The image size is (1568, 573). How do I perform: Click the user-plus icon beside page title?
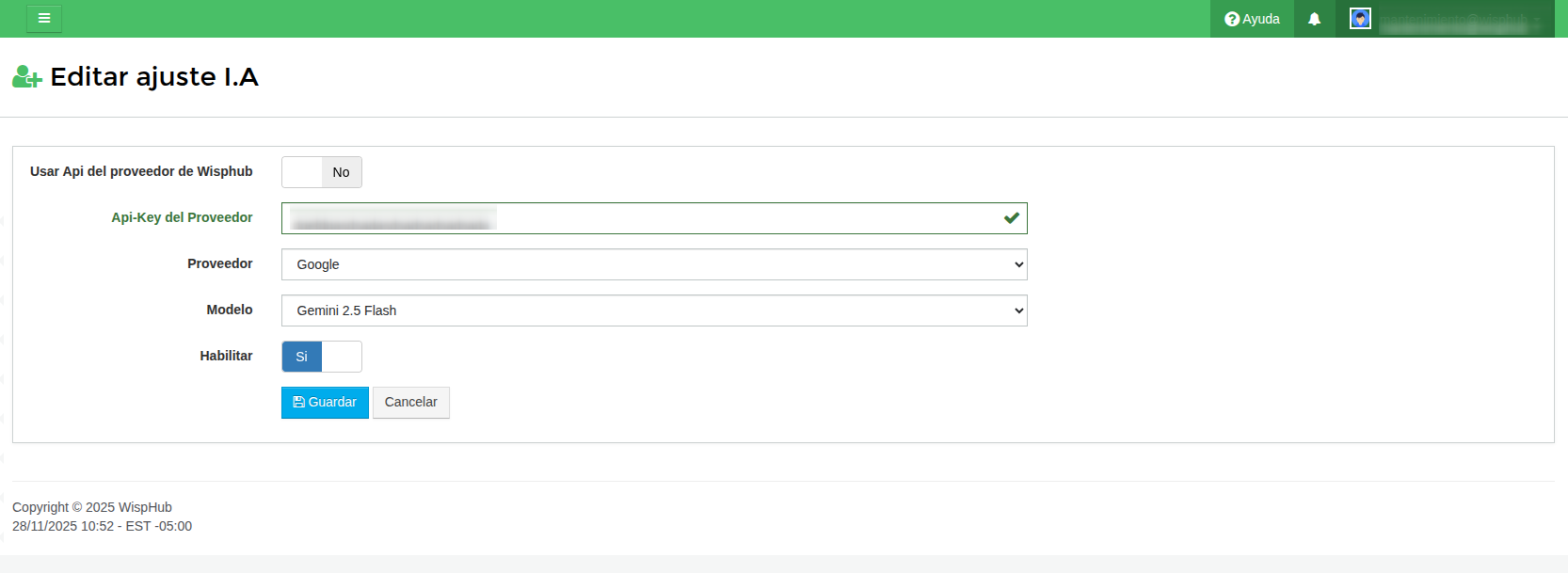[26, 77]
